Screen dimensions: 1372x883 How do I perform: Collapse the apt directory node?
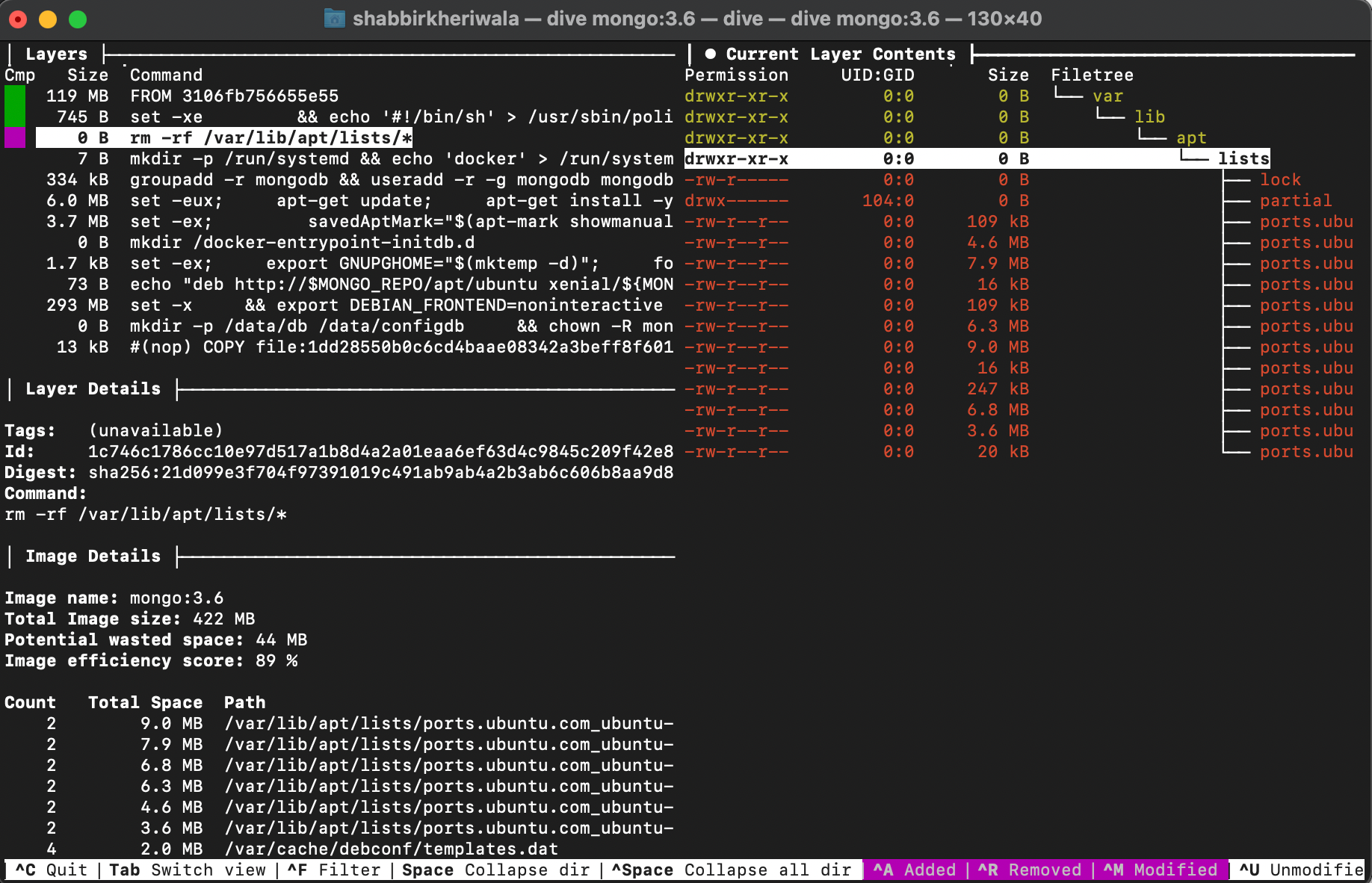click(x=1191, y=138)
